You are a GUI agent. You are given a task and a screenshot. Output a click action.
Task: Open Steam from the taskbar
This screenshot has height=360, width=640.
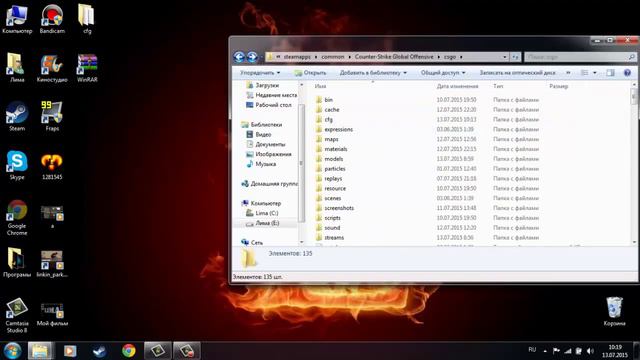click(99, 351)
